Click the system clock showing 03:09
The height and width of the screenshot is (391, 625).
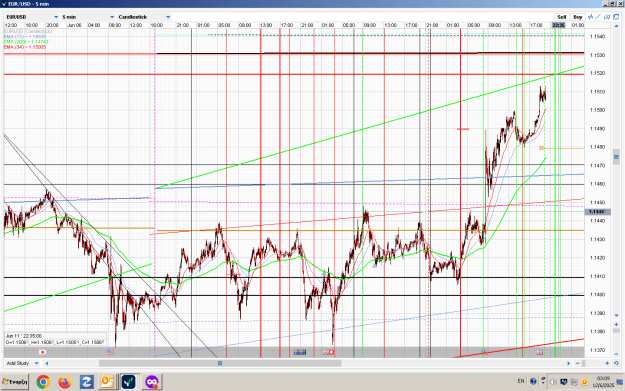point(603,381)
